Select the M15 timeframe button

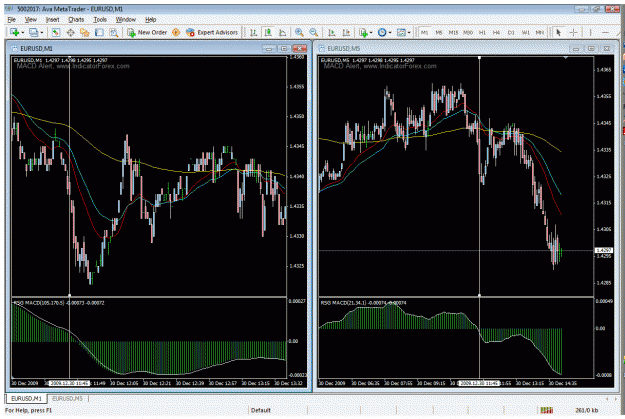tap(453, 32)
